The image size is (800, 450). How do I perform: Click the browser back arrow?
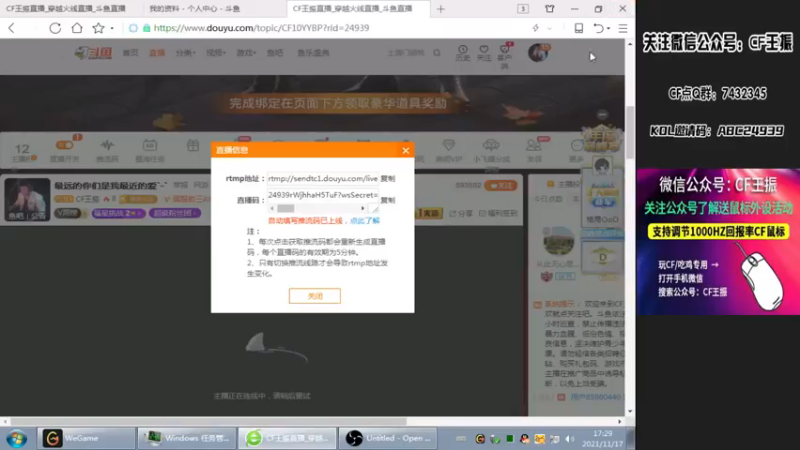tap(12, 28)
